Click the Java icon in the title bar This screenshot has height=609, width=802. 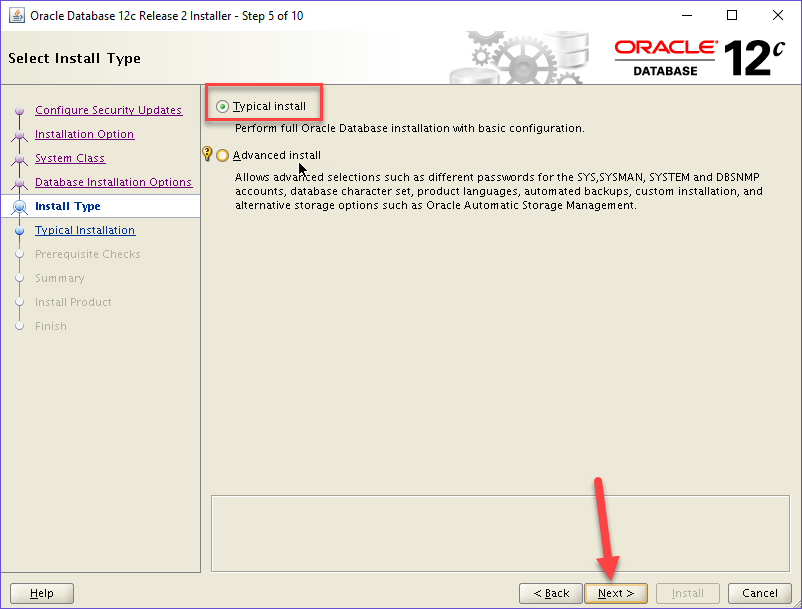coord(17,15)
